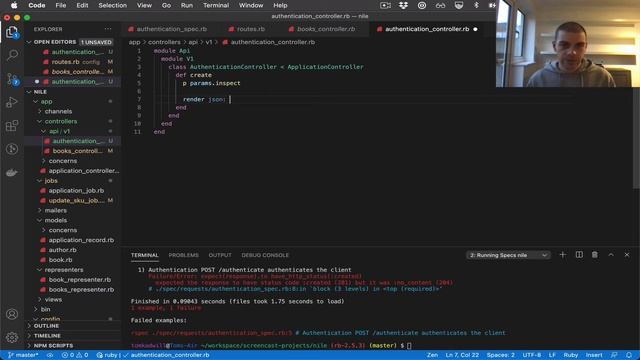Open the Accounts menu icon
The height and width of the screenshot is (360, 640).
coord(12,314)
